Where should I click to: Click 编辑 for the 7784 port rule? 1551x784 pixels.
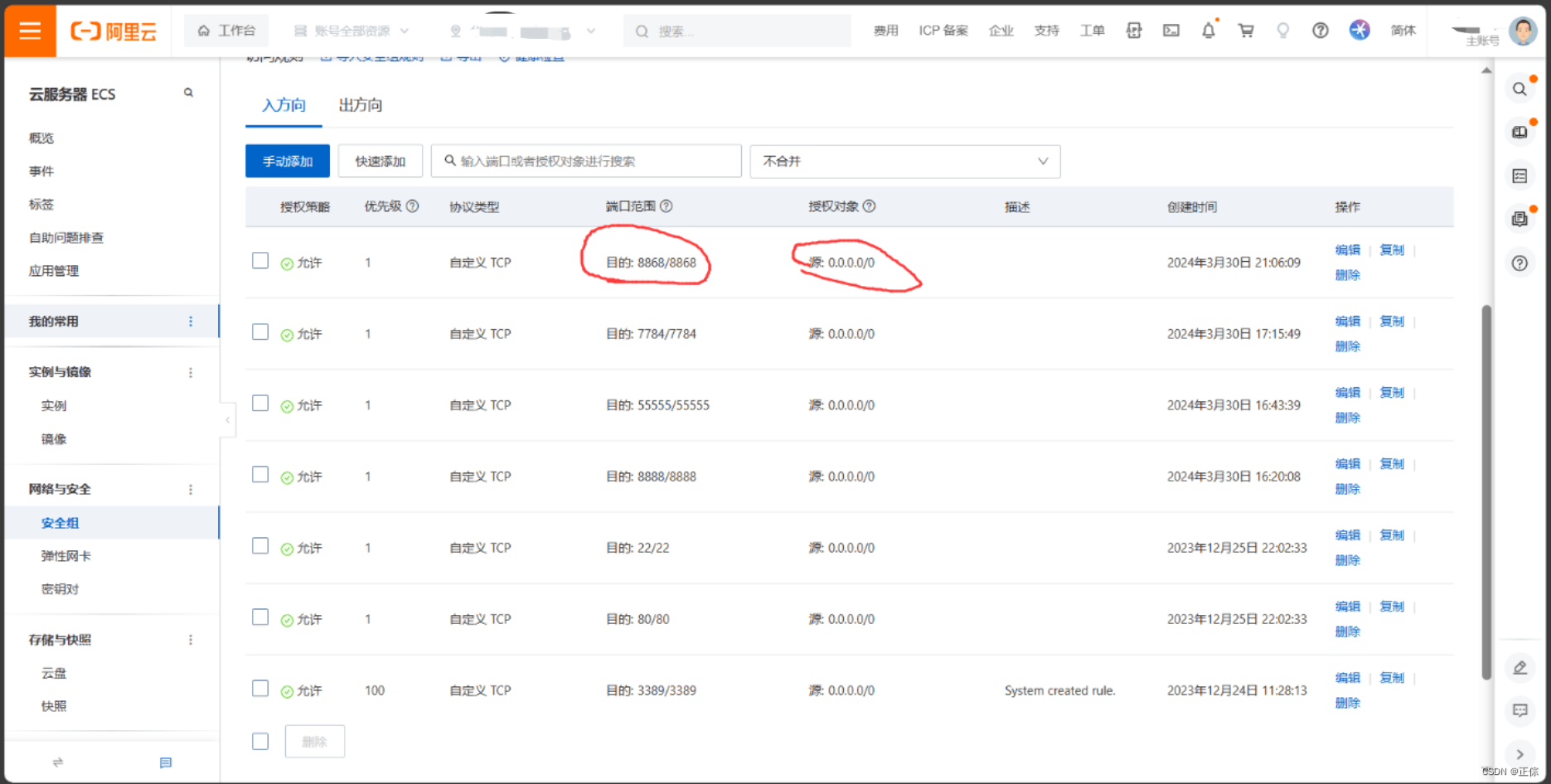click(x=1347, y=322)
